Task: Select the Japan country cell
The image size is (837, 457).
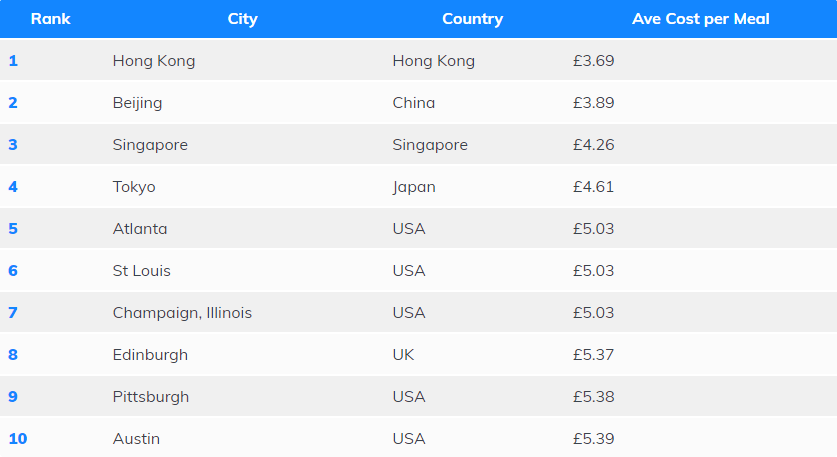Action: [x=414, y=187]
